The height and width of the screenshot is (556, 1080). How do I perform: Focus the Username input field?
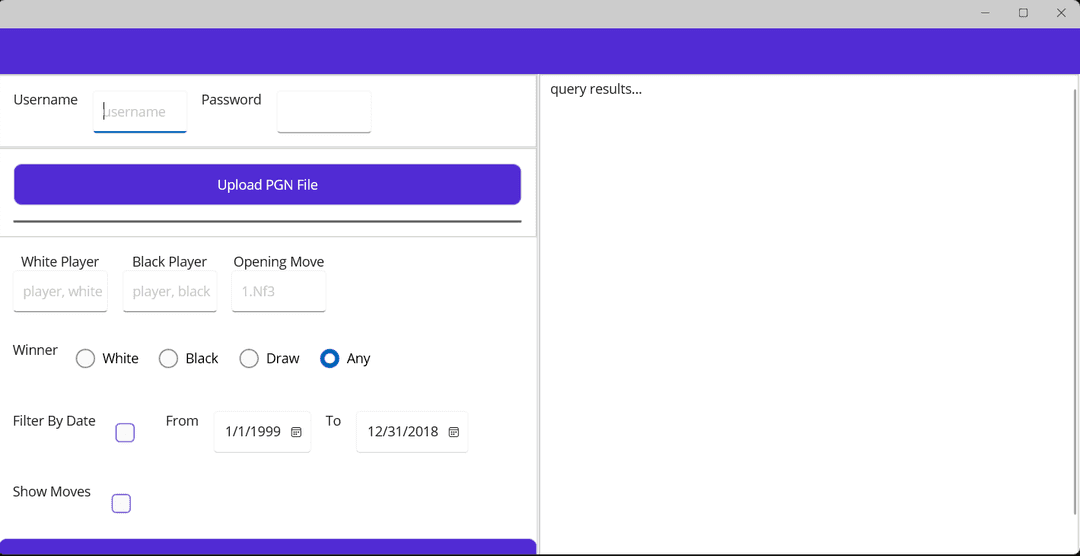(x=140, y=112)
